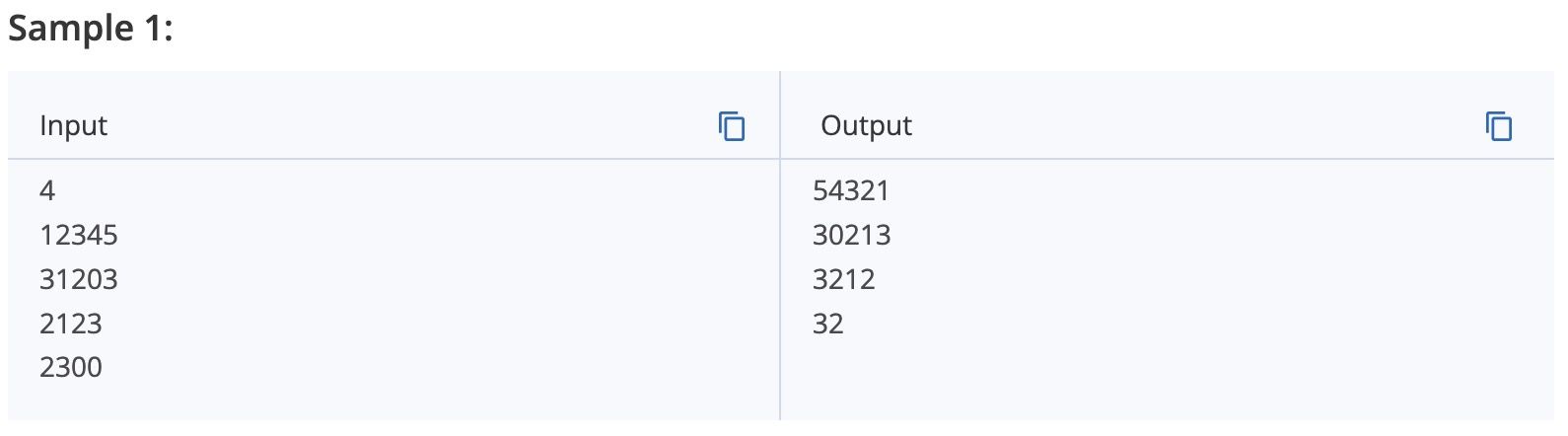Click the output line 3212
1568x436 pixels.
pyautogui.click(x=844, y=279)
